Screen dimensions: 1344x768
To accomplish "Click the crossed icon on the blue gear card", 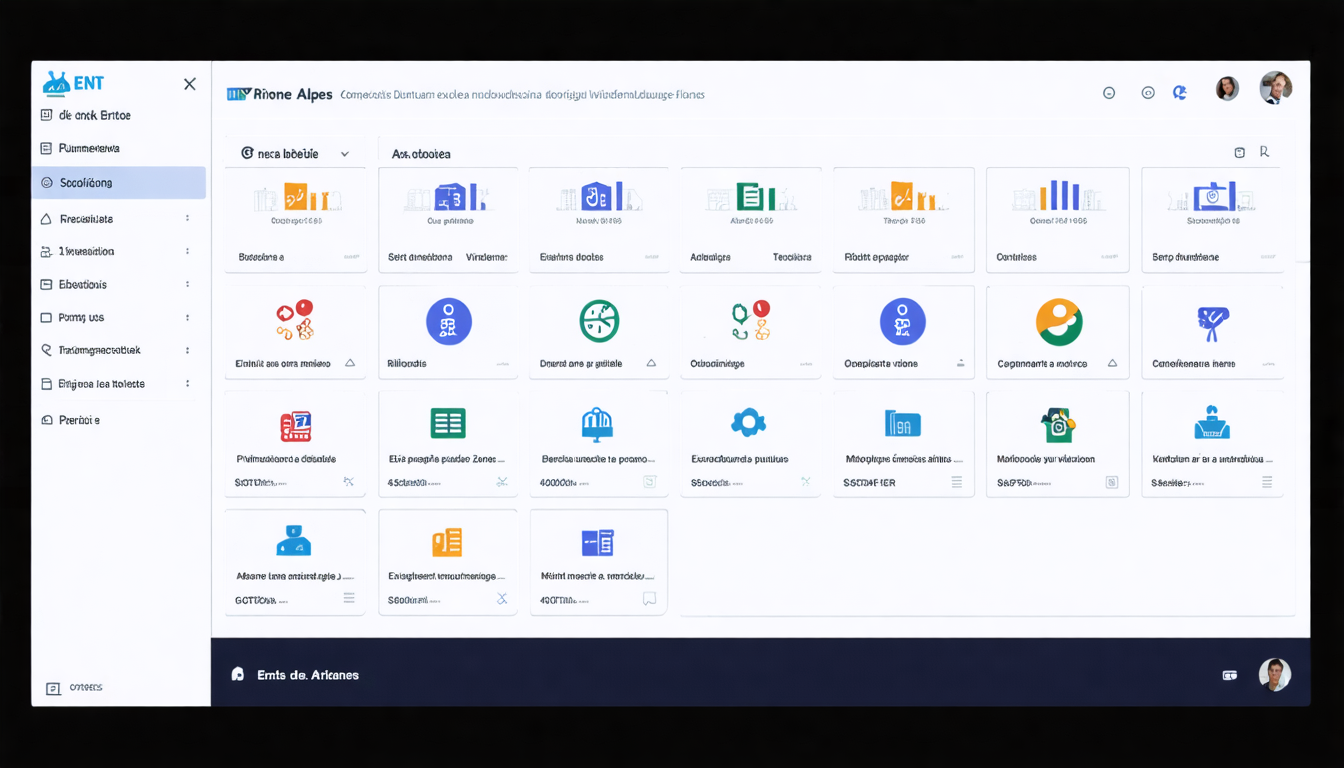I will click(x=805, y=482).
